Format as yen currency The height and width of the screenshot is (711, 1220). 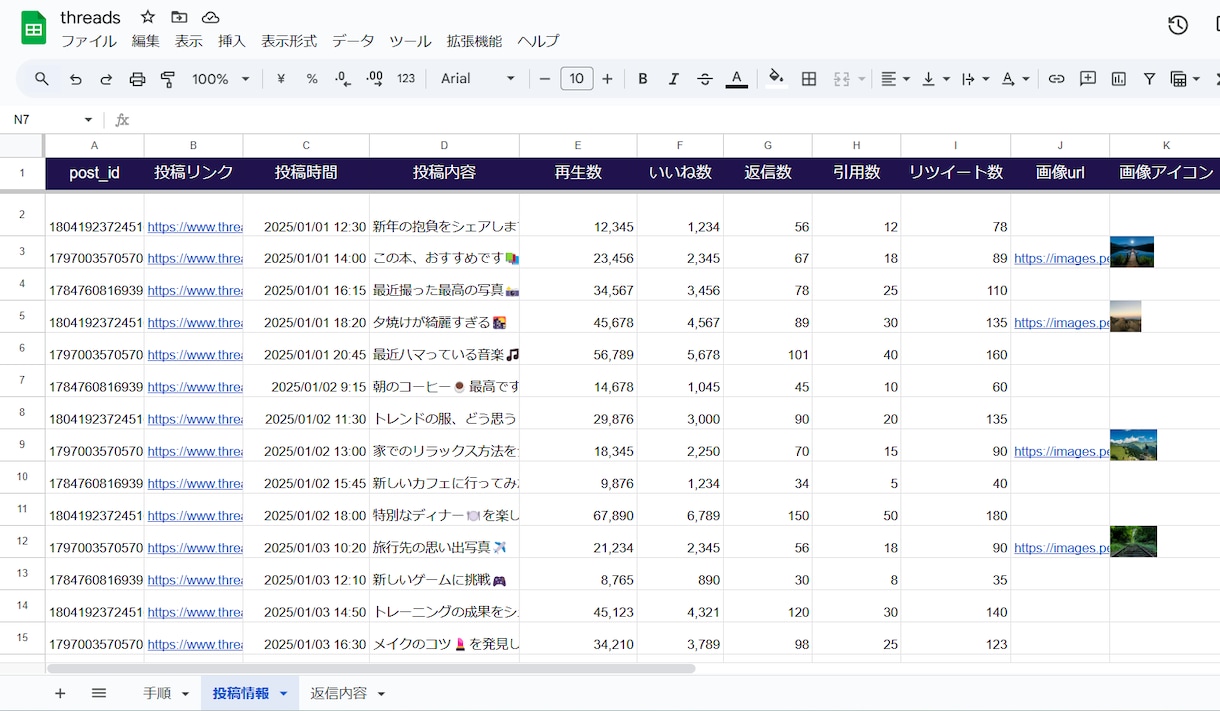(281, 79)
